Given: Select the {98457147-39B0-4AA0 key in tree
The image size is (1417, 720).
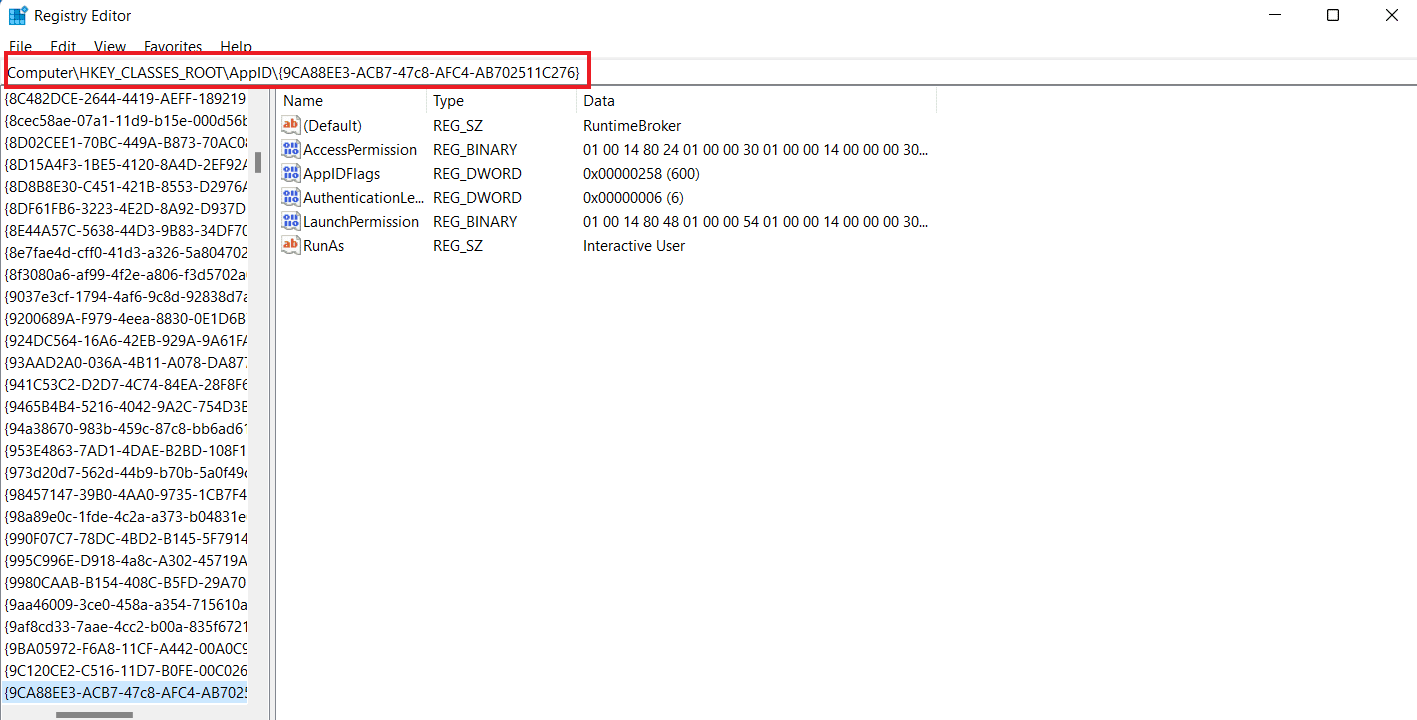Looking at the screenshot, I should click(125, 494).
